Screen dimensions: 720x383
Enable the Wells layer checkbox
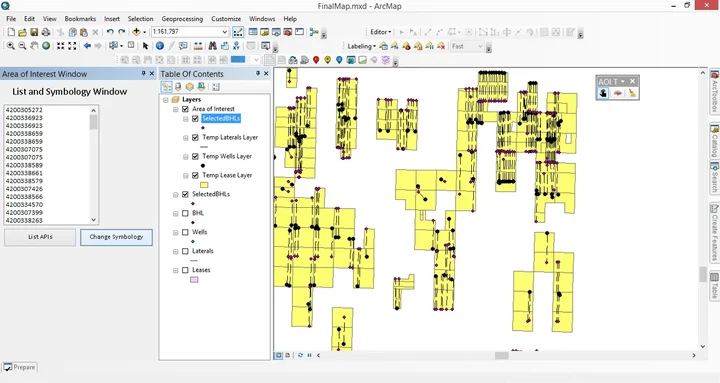click(186, 232)
